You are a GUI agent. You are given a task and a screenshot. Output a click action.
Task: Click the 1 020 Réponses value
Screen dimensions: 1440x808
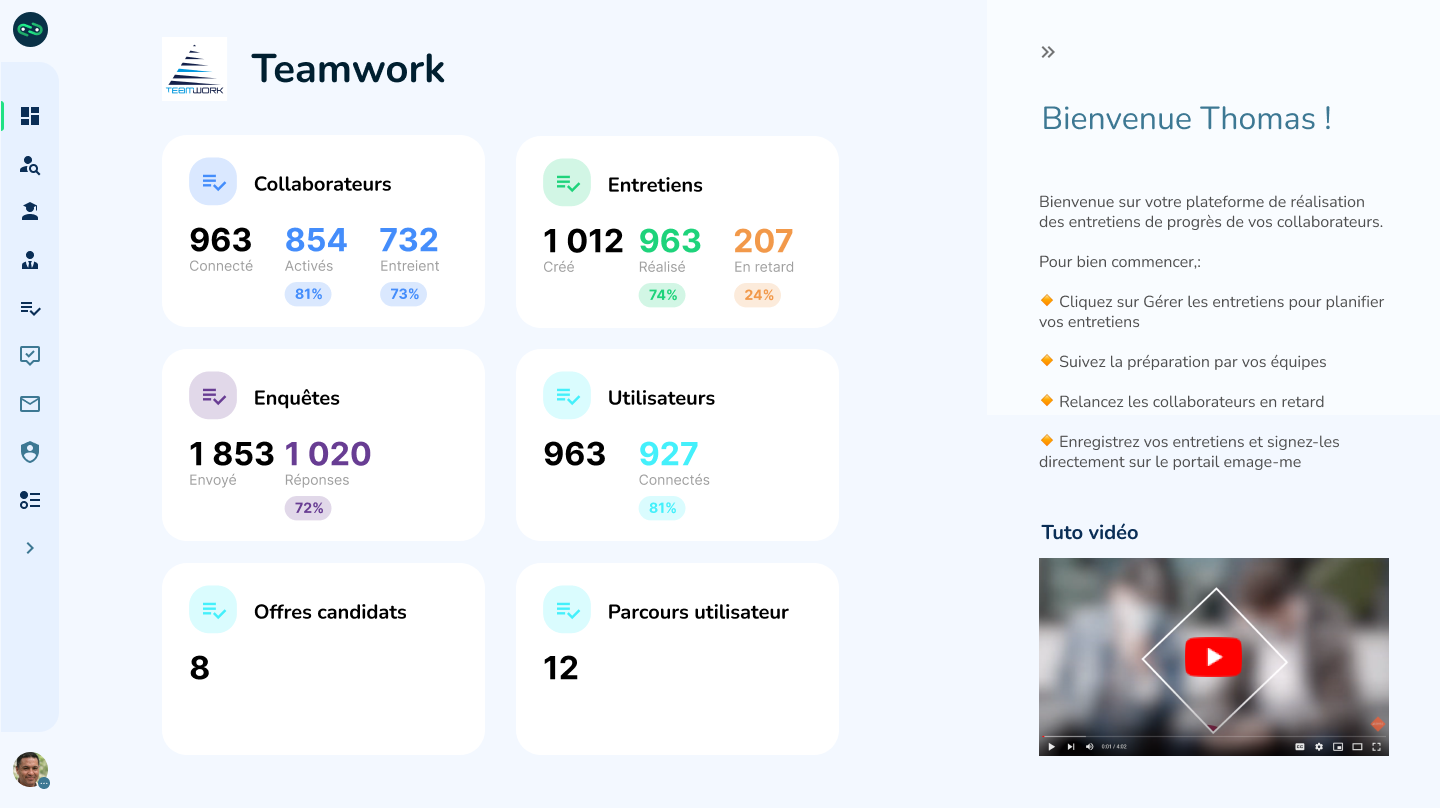(328, 454)
